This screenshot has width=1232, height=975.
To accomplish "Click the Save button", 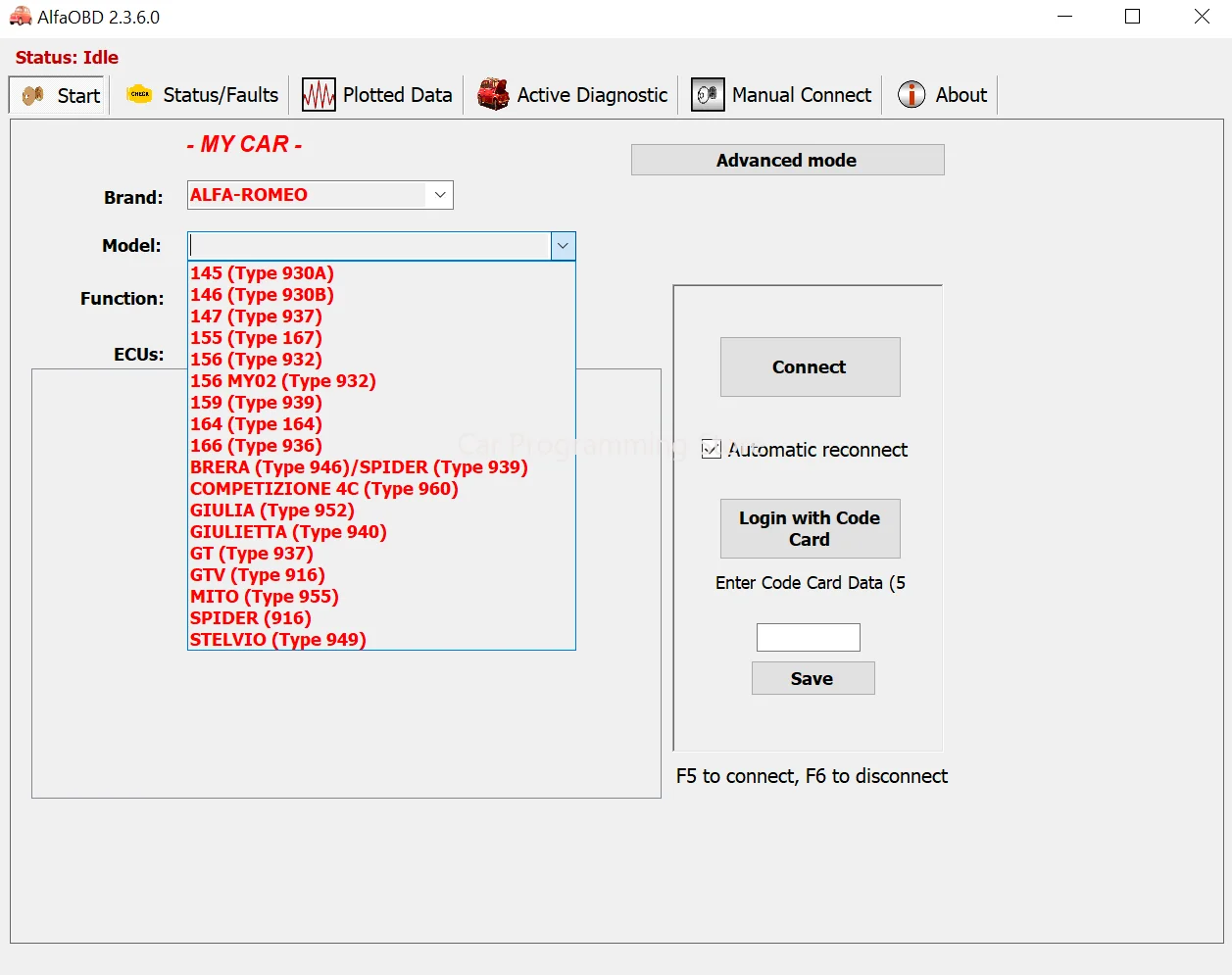I will (x=813, y=678).
